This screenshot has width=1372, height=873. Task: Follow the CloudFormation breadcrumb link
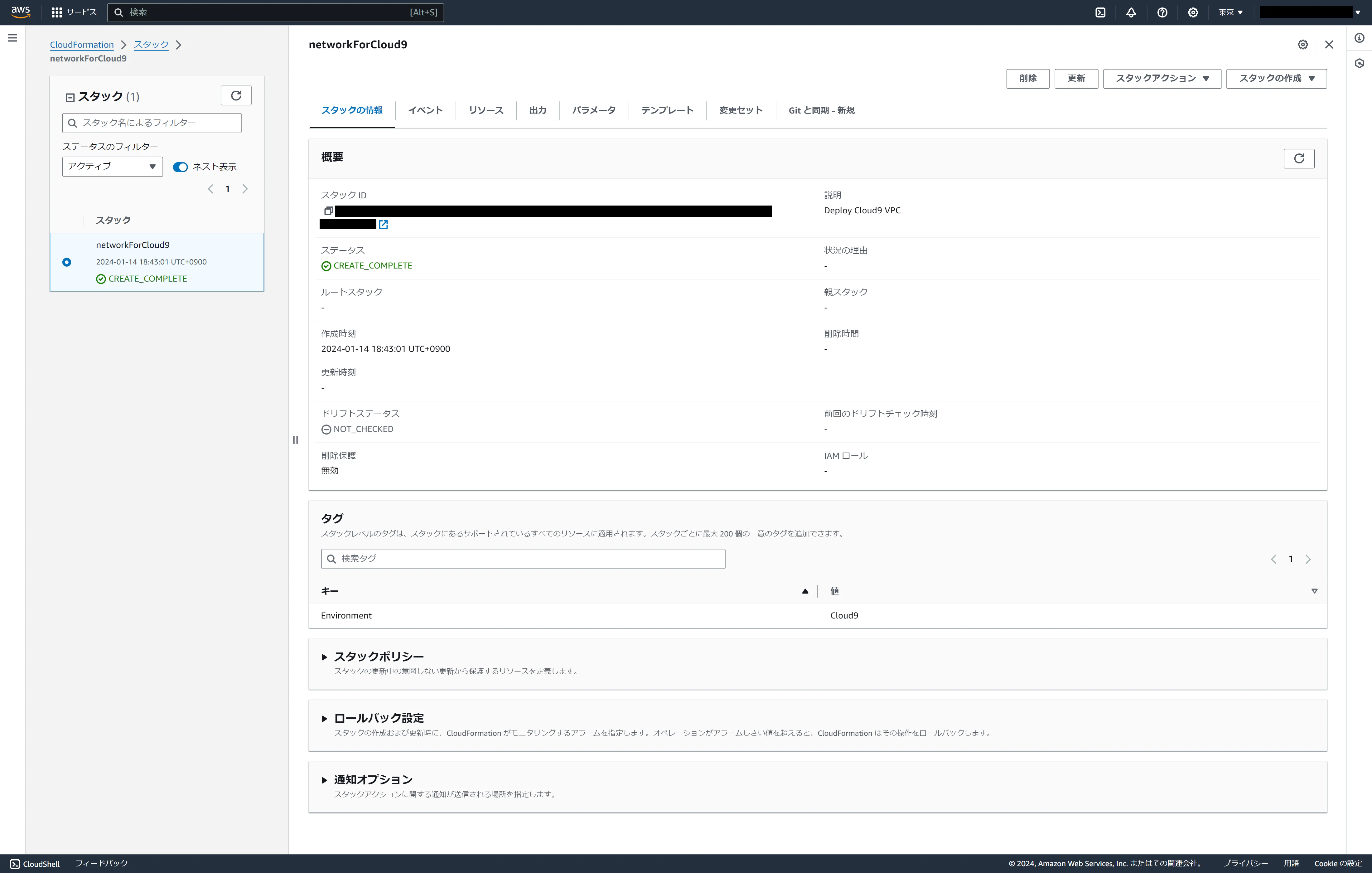(x=81, y=45)
